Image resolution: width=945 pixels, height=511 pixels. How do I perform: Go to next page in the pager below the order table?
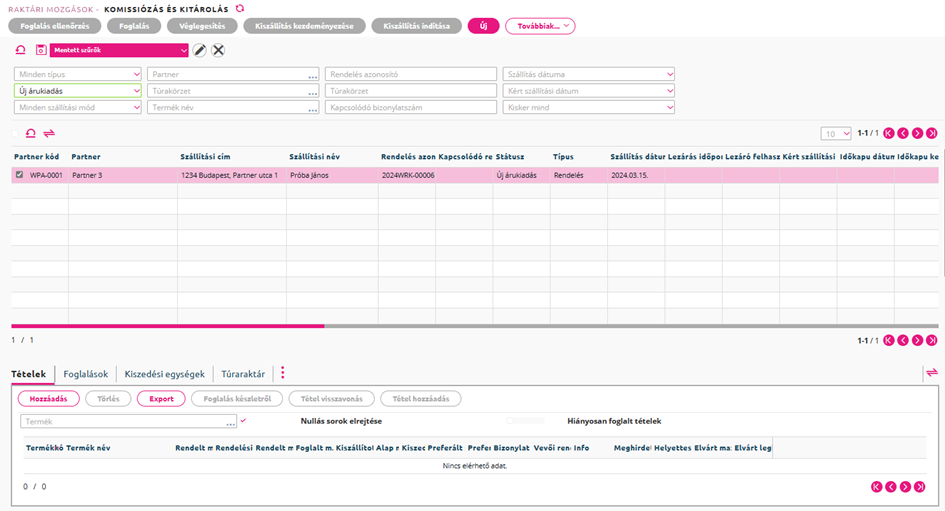(x=917, y=340)
